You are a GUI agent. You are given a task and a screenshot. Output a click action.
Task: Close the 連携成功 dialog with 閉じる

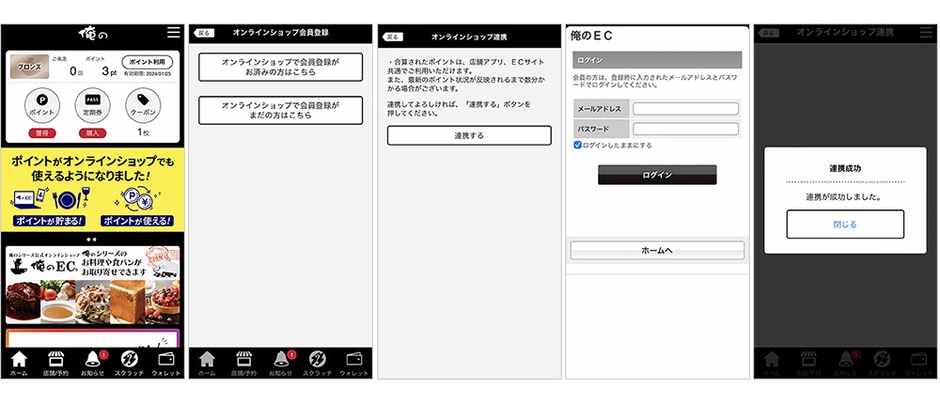pyautogui.click(x=845, y=224)
